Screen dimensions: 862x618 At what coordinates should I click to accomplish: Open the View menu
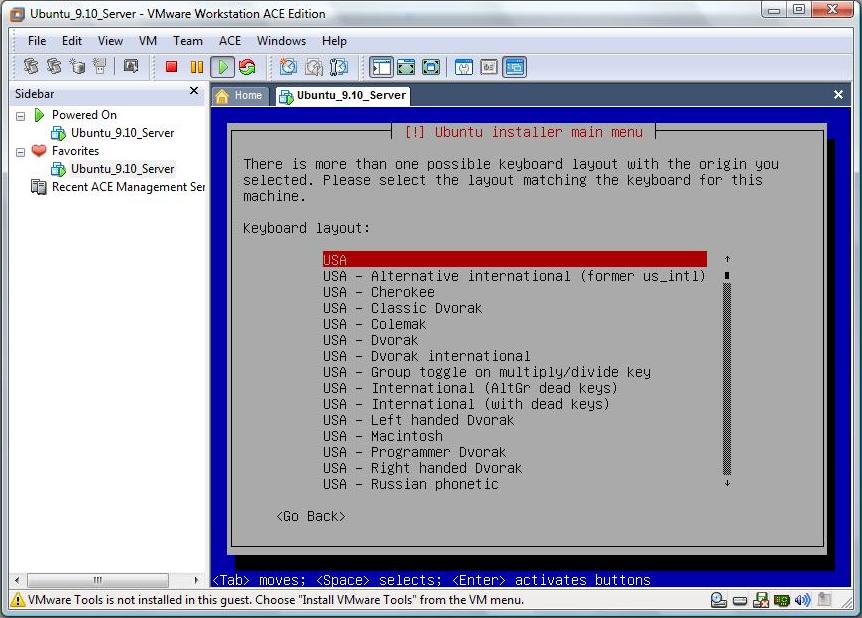[110, 41]
